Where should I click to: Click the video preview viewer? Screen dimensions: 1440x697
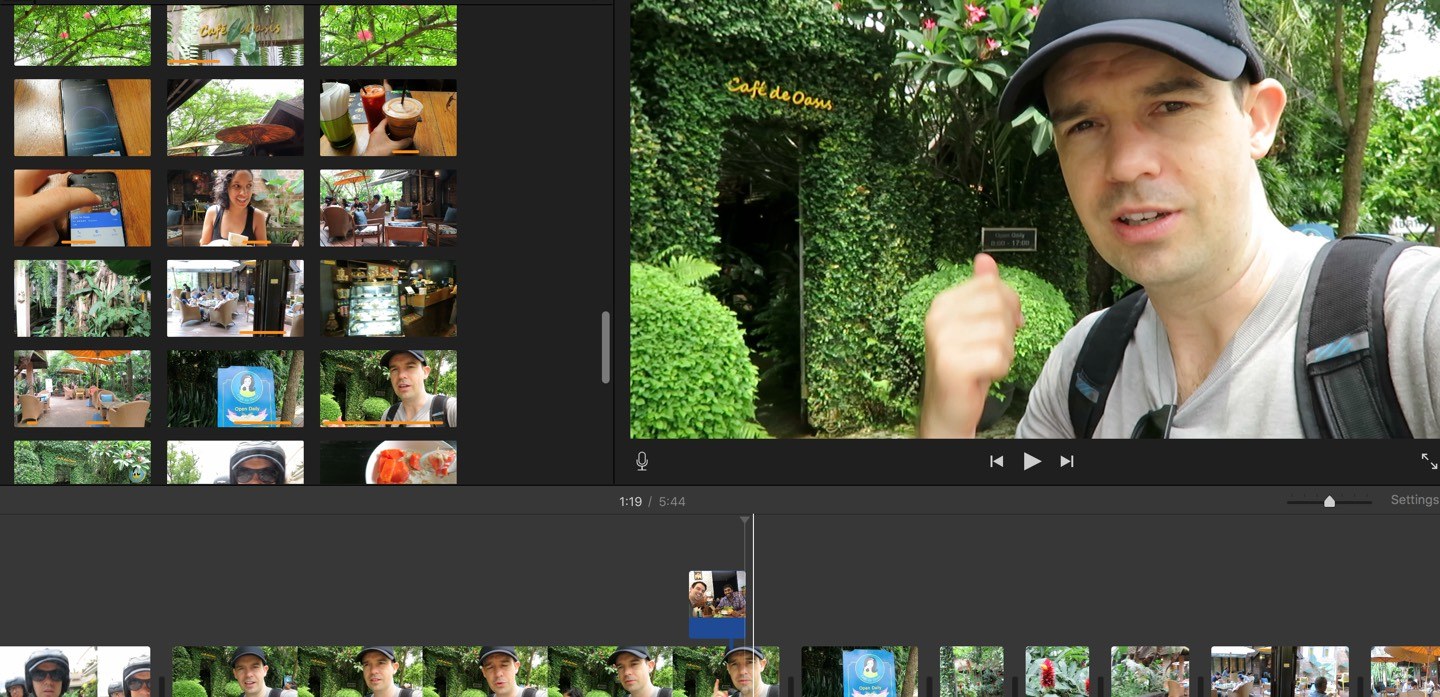tap(1035, 219)
